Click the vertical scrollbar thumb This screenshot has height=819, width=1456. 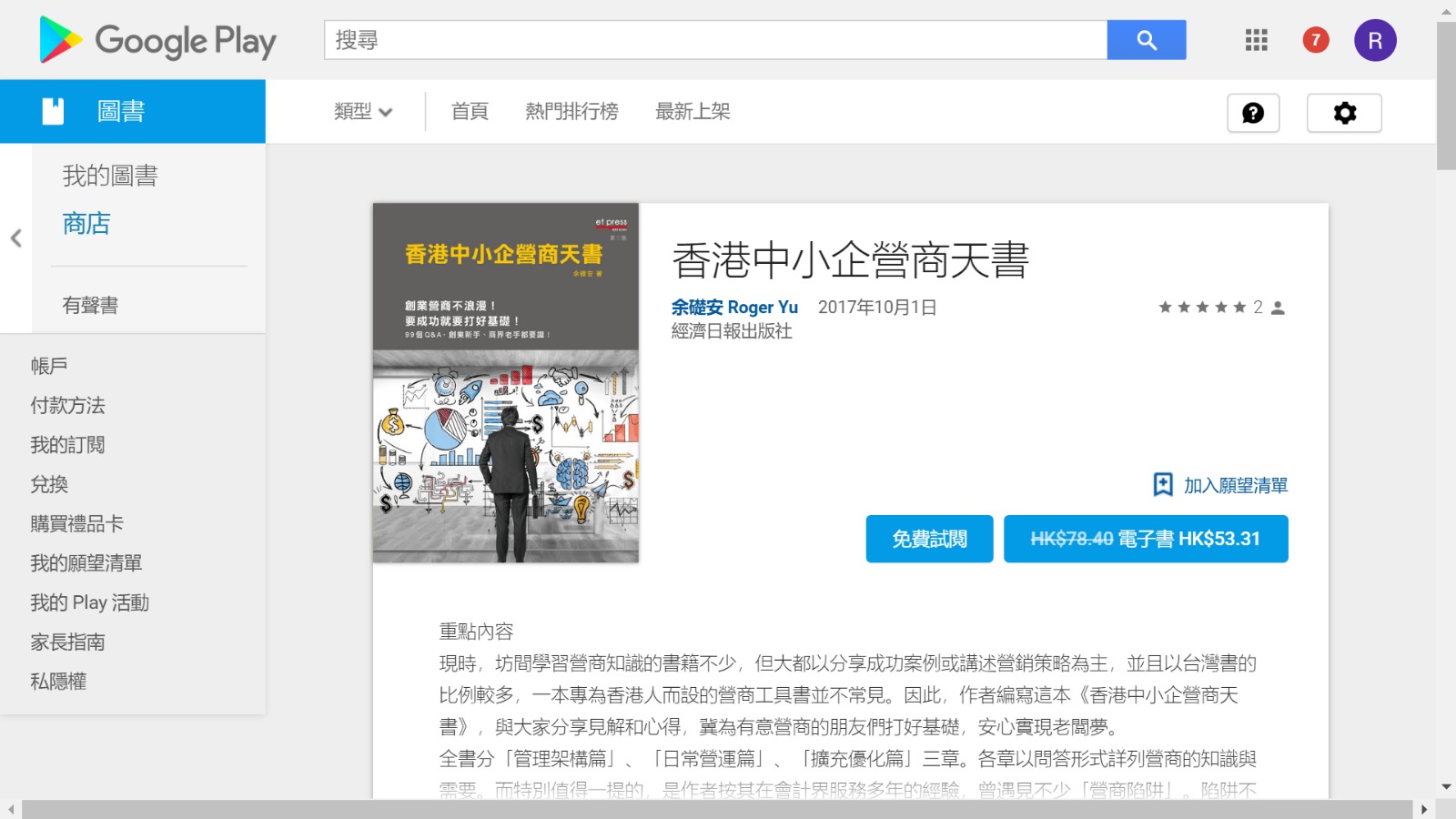[x=1446, y=96]
